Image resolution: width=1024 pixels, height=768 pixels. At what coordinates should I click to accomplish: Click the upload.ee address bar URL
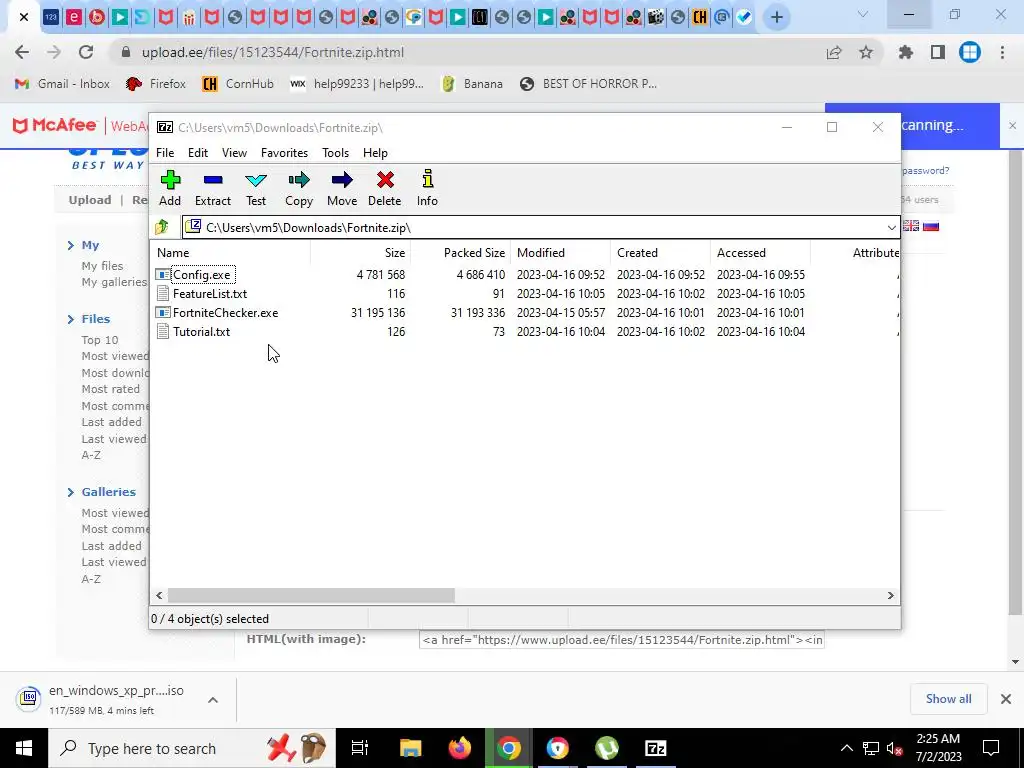point(273,52)
